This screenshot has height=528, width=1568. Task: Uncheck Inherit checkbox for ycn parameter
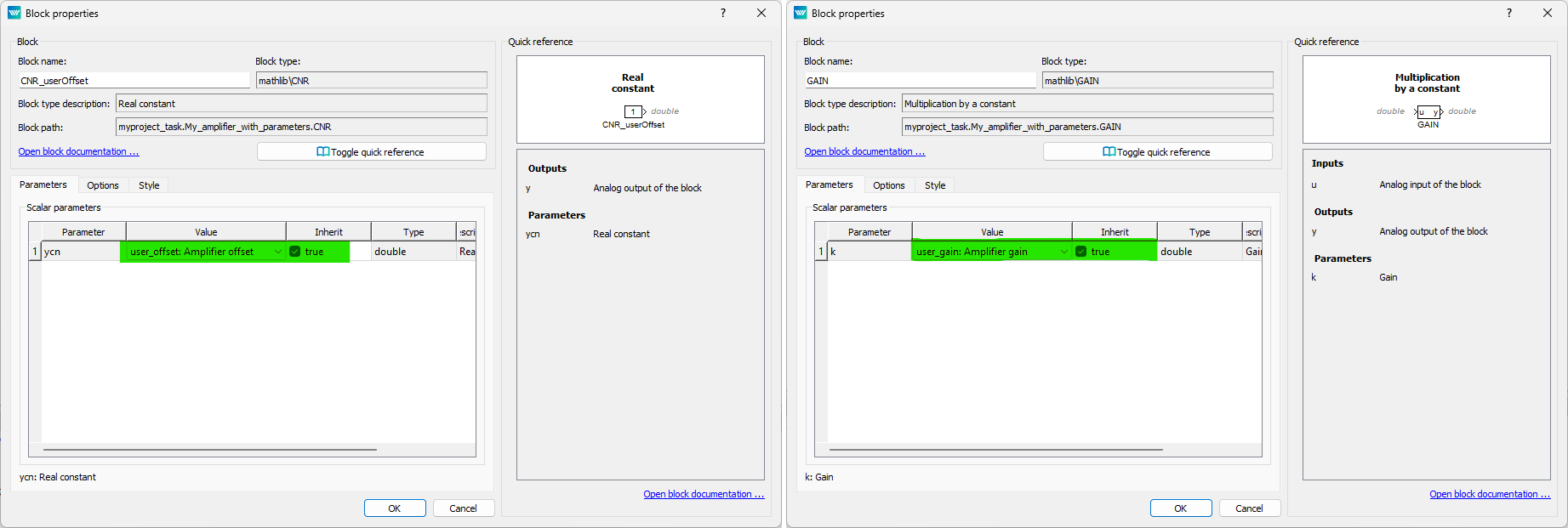(x=295, y=252)
